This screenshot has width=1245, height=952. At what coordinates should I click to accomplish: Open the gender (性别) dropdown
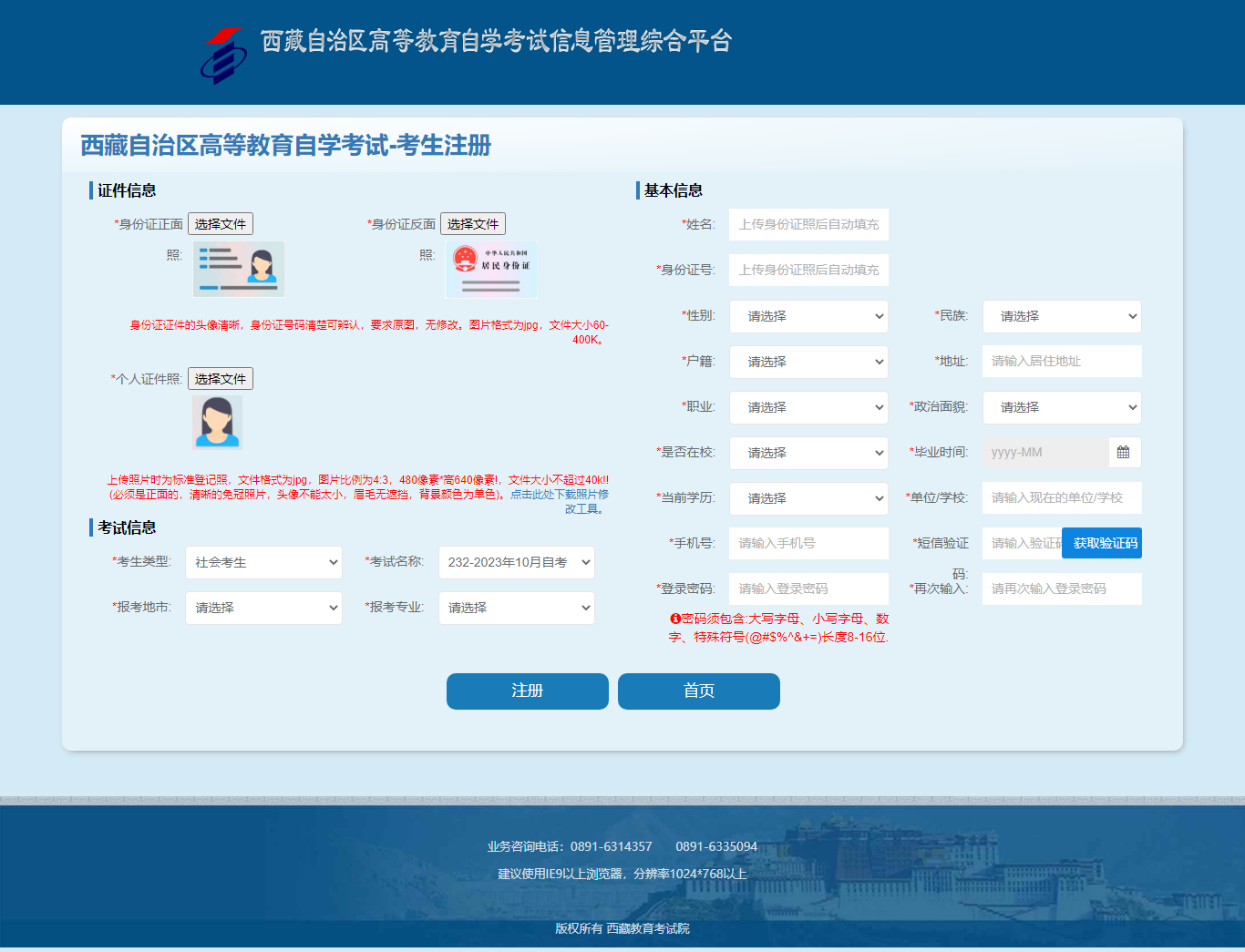point(808,316)
